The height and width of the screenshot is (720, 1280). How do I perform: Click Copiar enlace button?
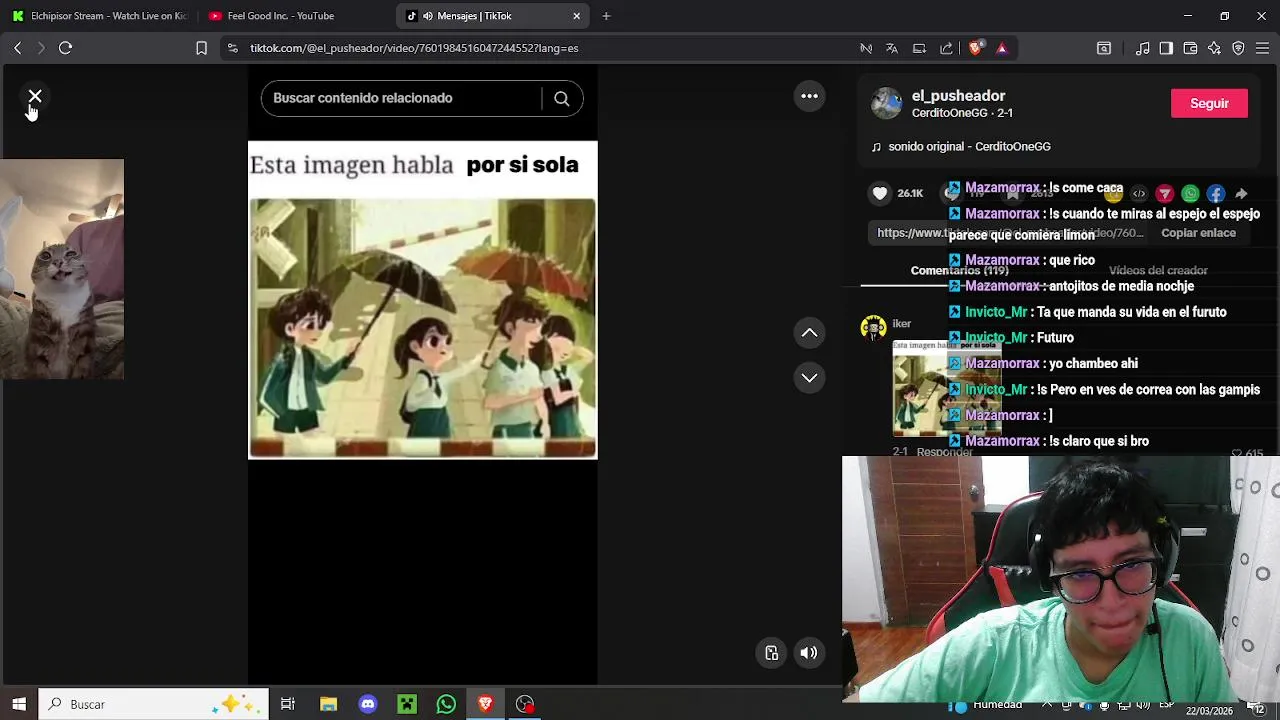[1198, 233]
